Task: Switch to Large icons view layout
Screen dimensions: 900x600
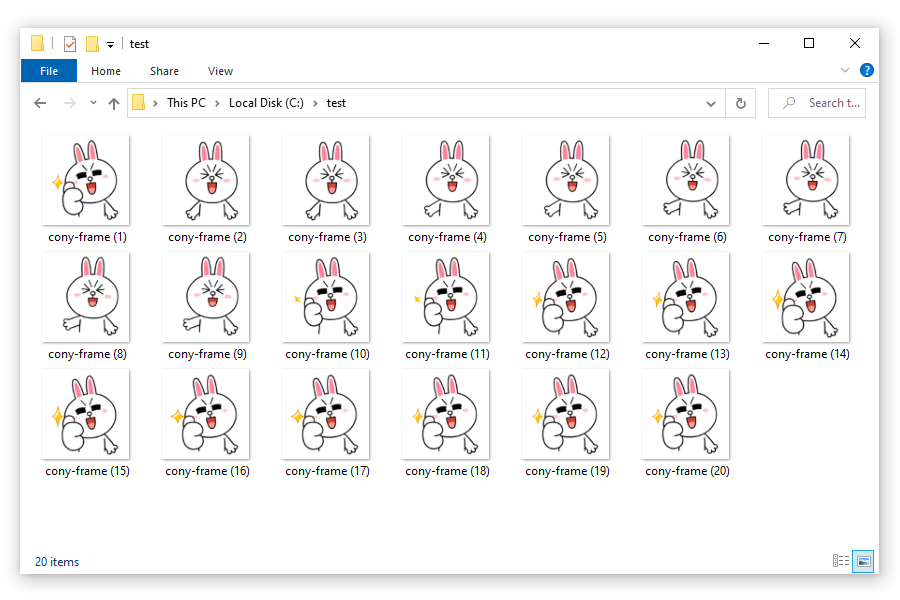Action: pyautogui.click(x=863, y=561)
